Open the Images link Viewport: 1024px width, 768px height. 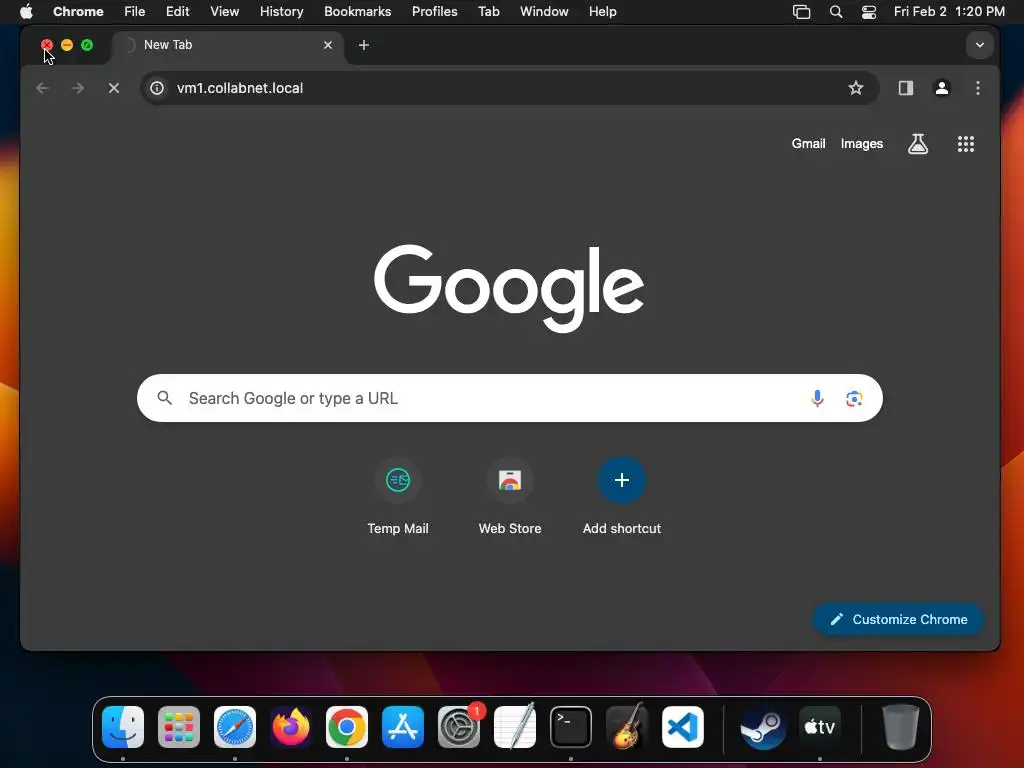[x=861, y=144]
